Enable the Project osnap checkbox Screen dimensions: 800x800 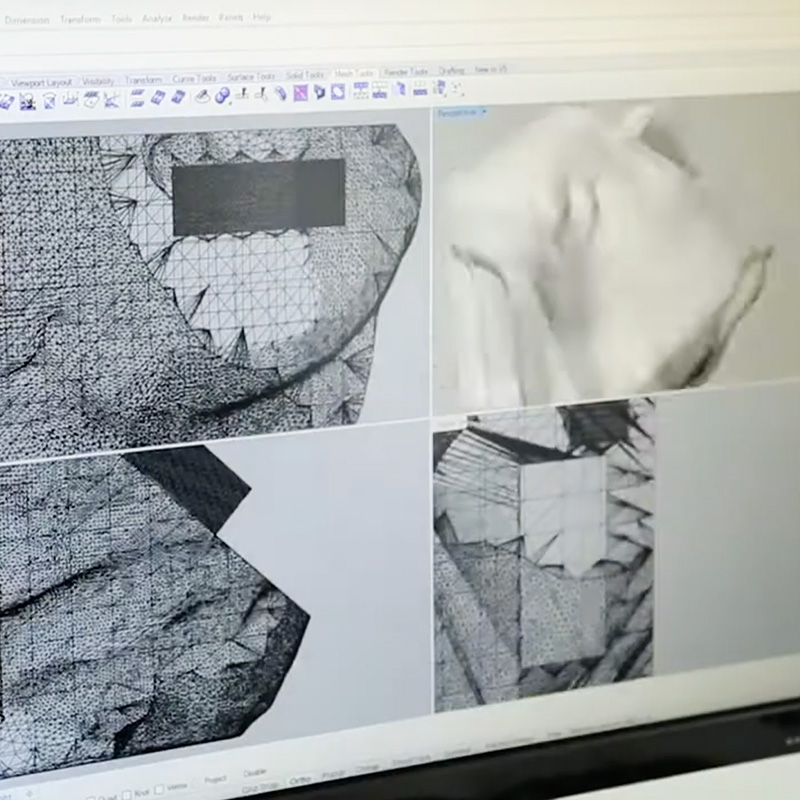(215, 780)
